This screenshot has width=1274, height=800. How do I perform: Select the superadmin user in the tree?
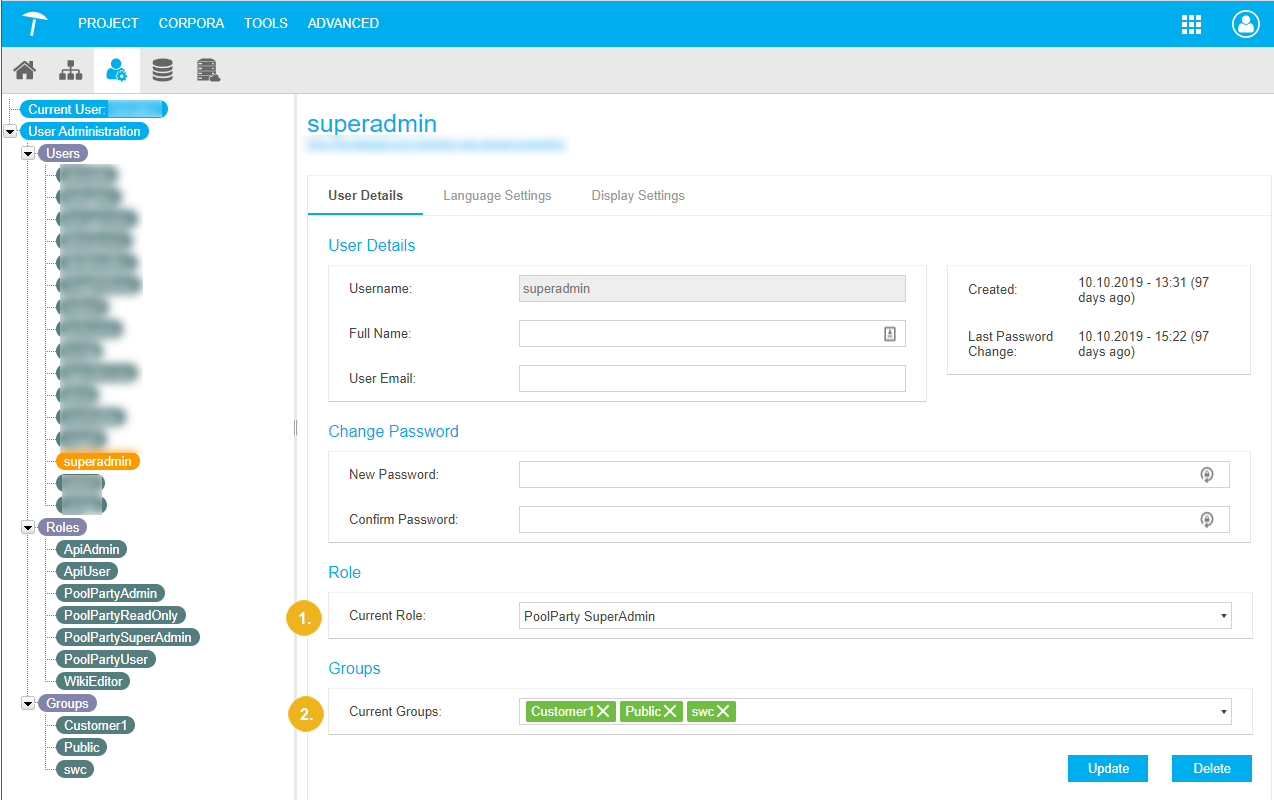98,461
